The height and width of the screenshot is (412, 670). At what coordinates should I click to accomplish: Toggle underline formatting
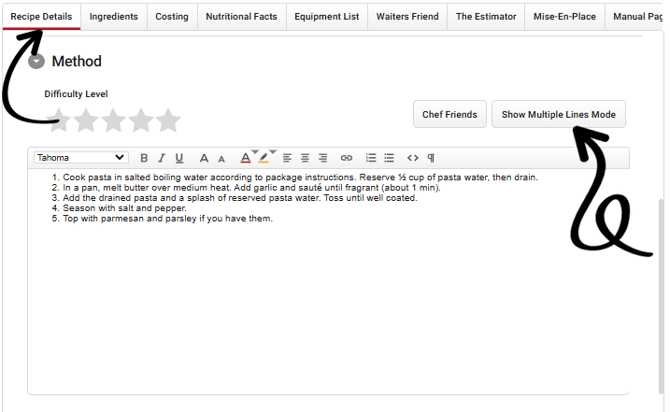coord(179,158)
